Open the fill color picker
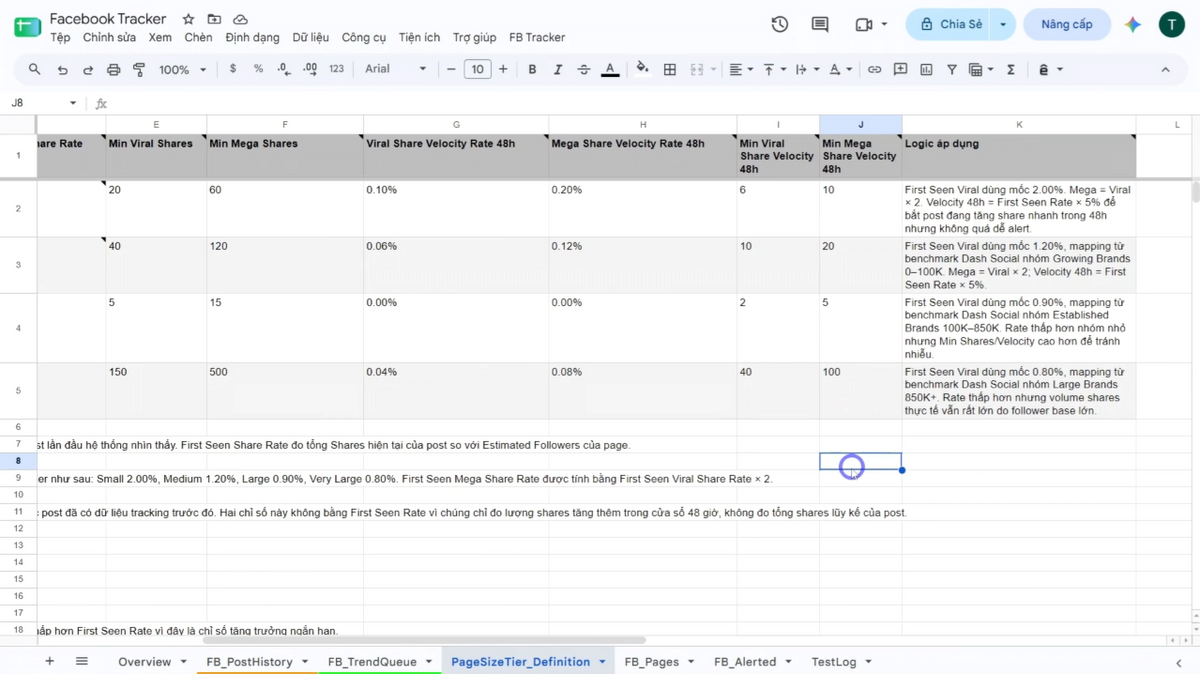Viewport: 1200px width, 674px height. point(643,69)
